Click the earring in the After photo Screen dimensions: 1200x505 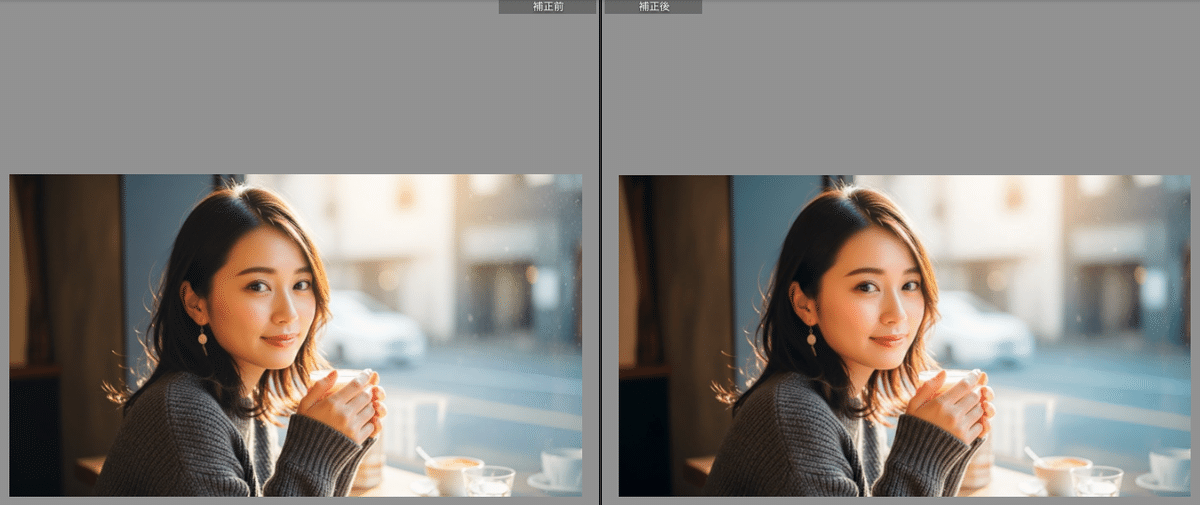coord(811,339)
